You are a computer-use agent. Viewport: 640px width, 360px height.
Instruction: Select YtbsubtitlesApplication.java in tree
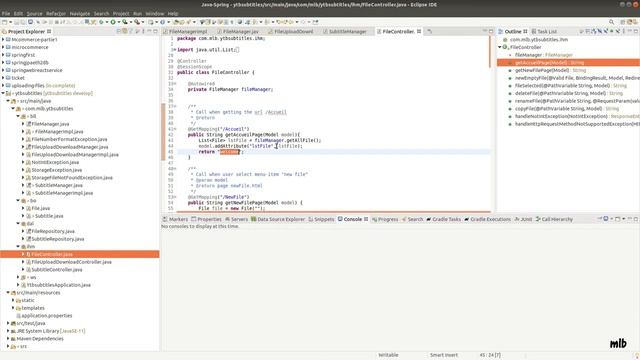click(x=58, y=285)
